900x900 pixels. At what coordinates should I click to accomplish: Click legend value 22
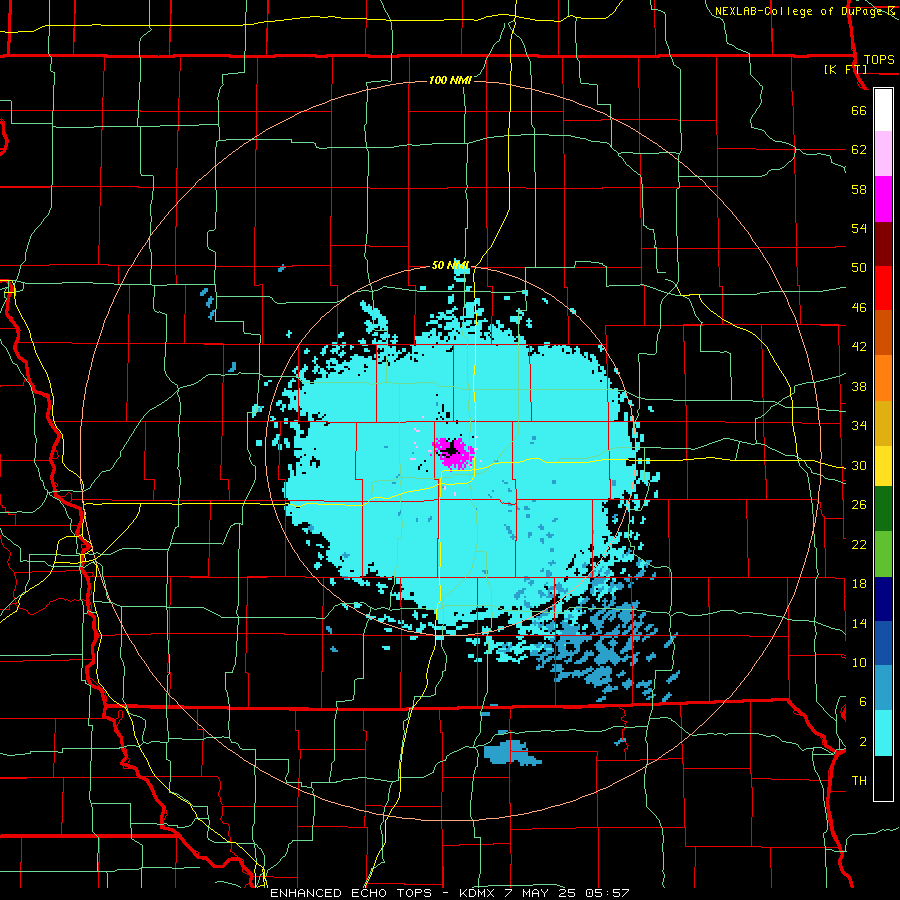click(859, 545)
